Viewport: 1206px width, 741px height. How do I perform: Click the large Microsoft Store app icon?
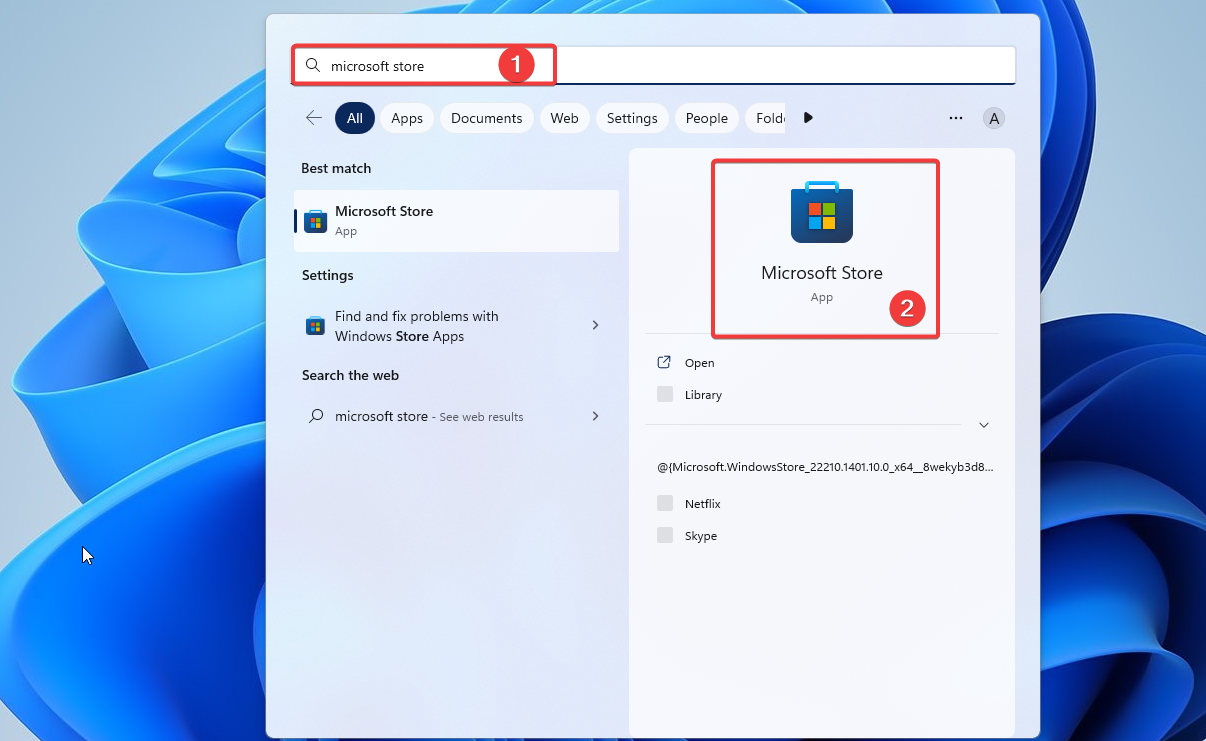pyautogui.click(x=822, y=212)
